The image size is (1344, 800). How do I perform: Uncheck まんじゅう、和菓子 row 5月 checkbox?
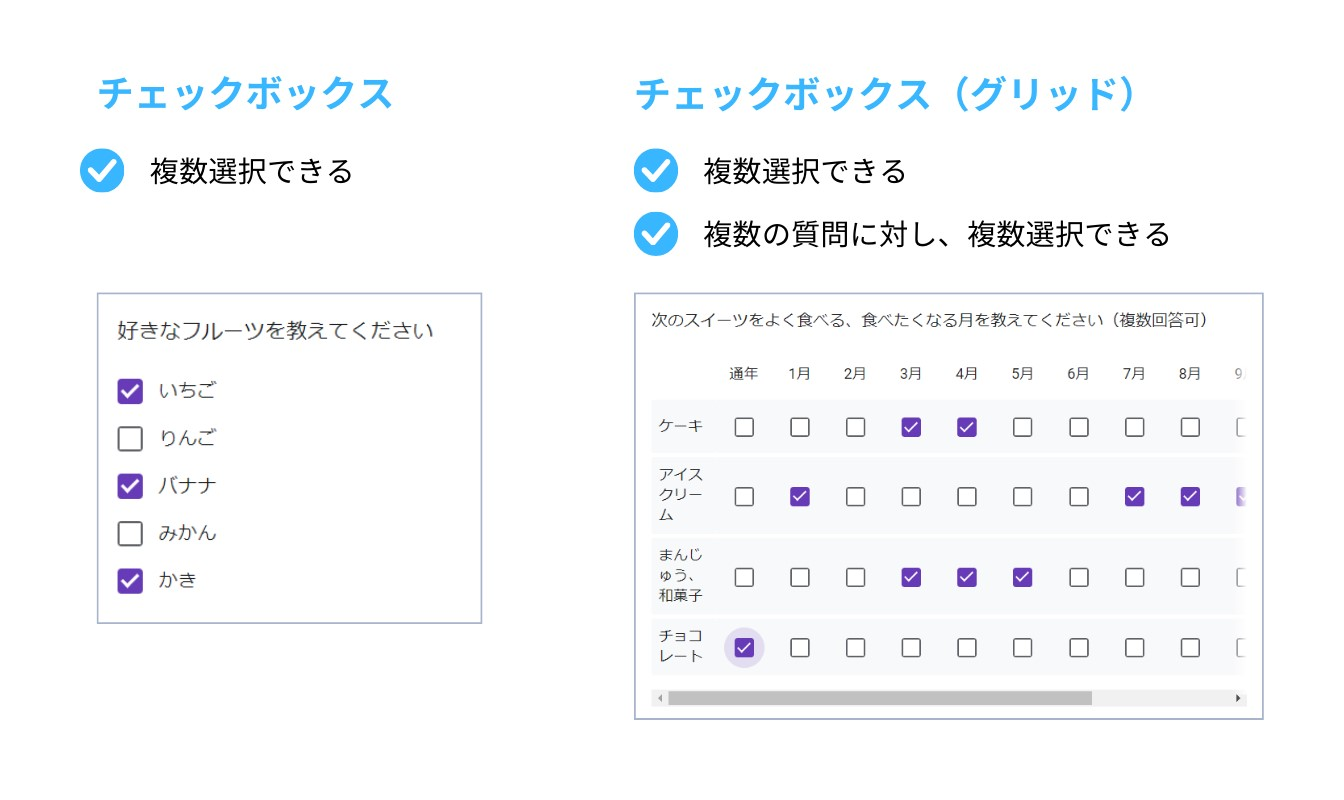[x=1022, y=577]
